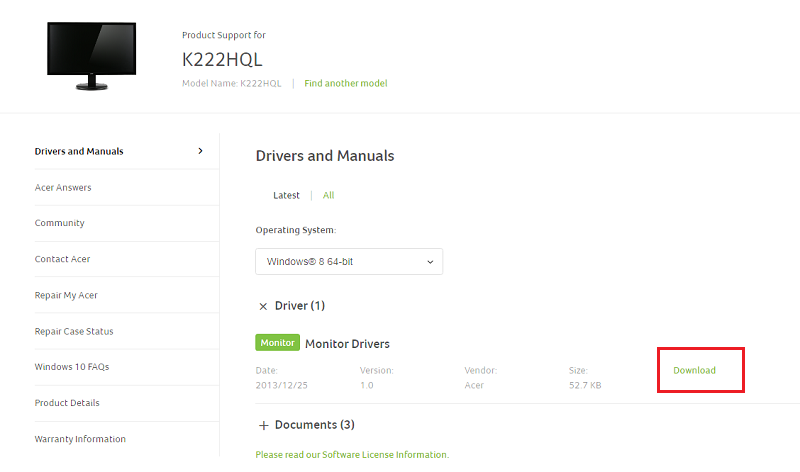Viewport: 800px width, 472px height.
Task: Click the green Monitor category badge
Action: tap(278, 343)
